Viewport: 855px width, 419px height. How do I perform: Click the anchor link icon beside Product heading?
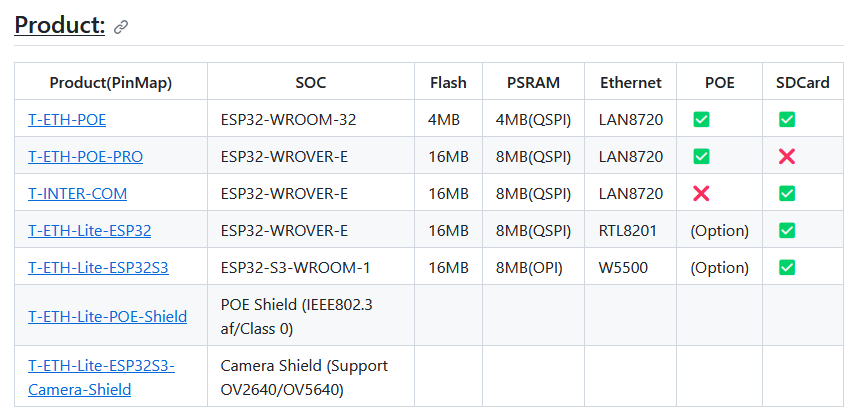click(x=121, y=27)
